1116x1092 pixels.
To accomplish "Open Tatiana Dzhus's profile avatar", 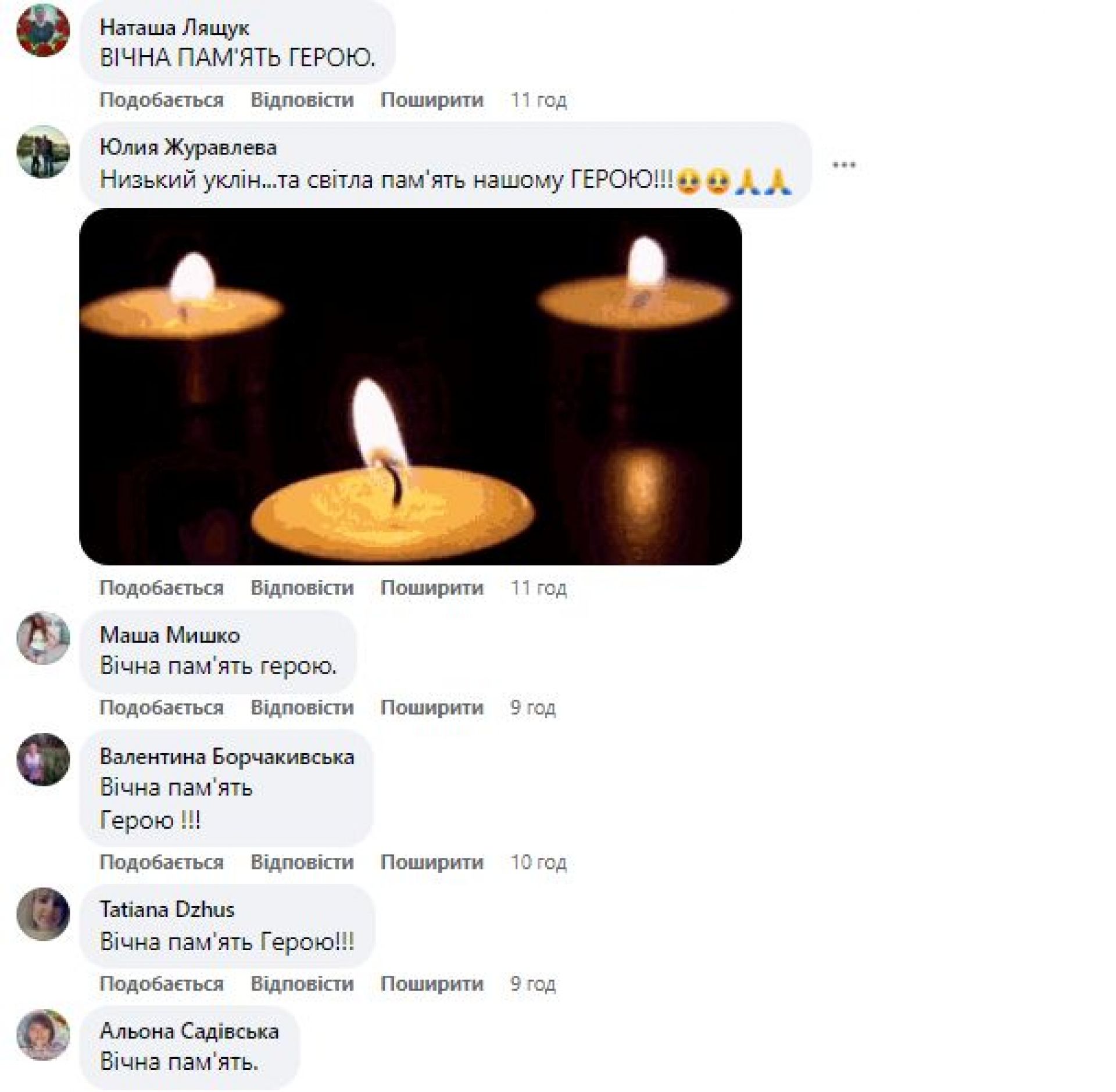I will (x=43, y=914).
